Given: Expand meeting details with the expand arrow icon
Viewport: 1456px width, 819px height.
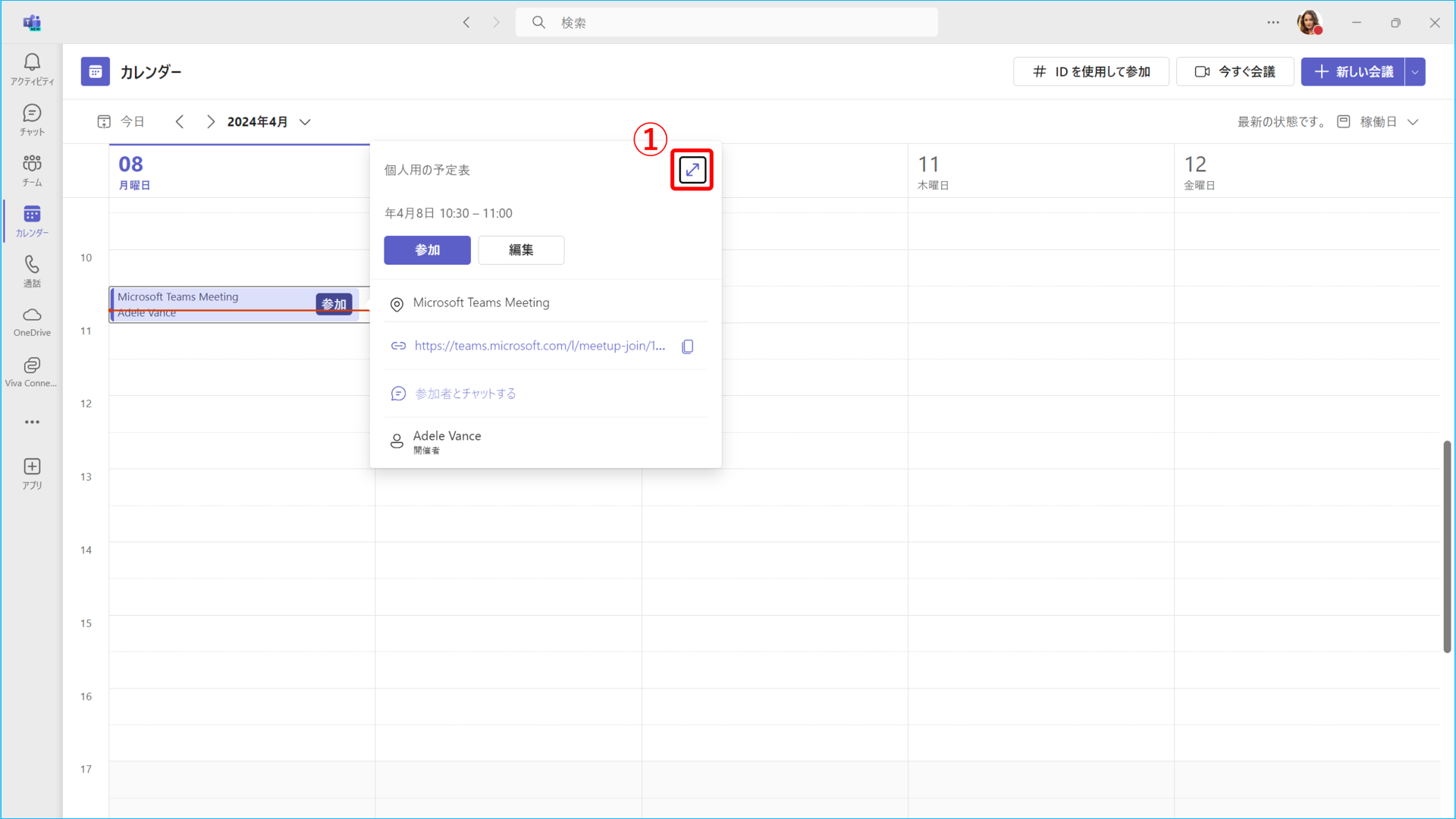Looking at the screenshot, I should (x=692, y=170).
